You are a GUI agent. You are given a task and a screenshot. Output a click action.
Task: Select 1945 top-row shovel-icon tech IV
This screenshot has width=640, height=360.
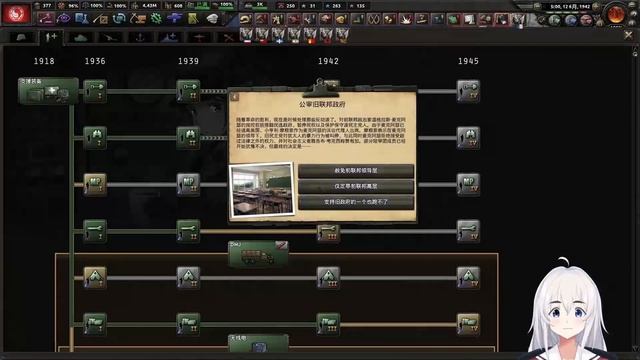click(x=468, y=91)
